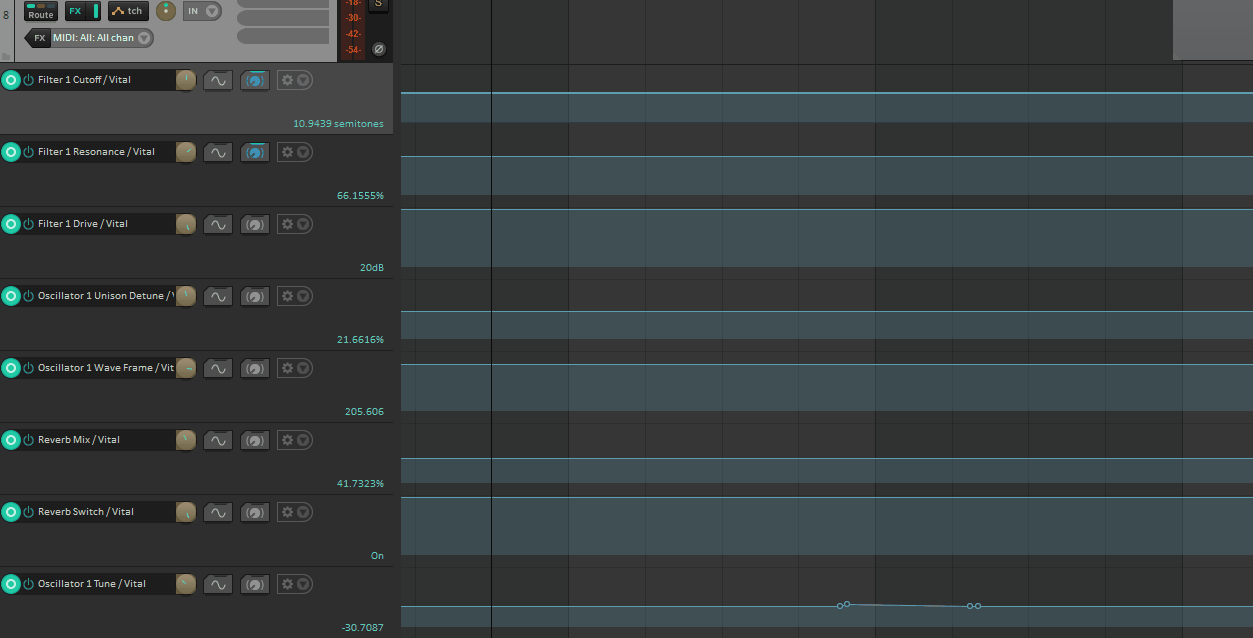
Task: Open gear menu for Oscillator 1 Tune lane
Action: 295,584
